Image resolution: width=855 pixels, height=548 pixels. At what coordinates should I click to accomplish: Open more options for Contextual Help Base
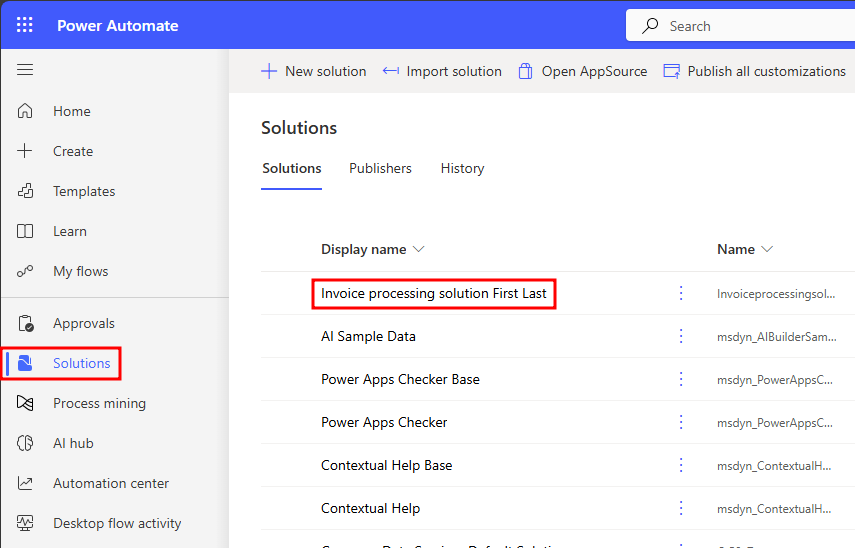point(681,465)
